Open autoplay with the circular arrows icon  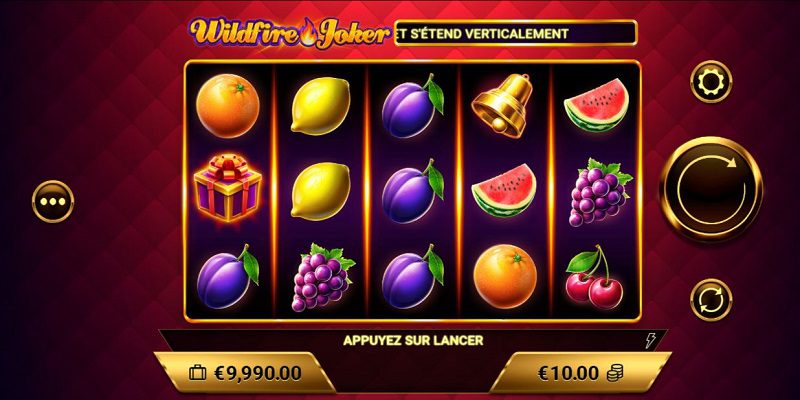click(711, 300)
